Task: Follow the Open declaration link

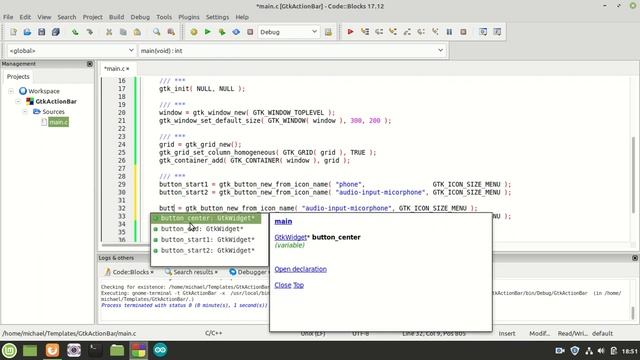Action: 300,269
